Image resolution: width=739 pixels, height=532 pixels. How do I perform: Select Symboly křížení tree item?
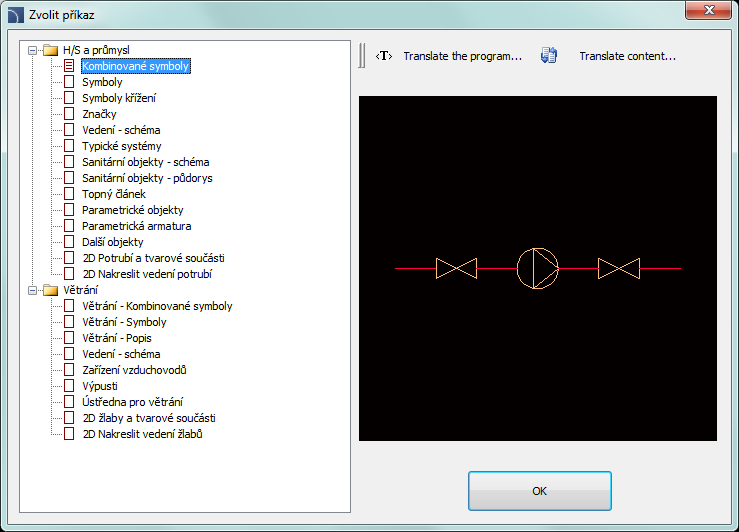pos(119,98)
